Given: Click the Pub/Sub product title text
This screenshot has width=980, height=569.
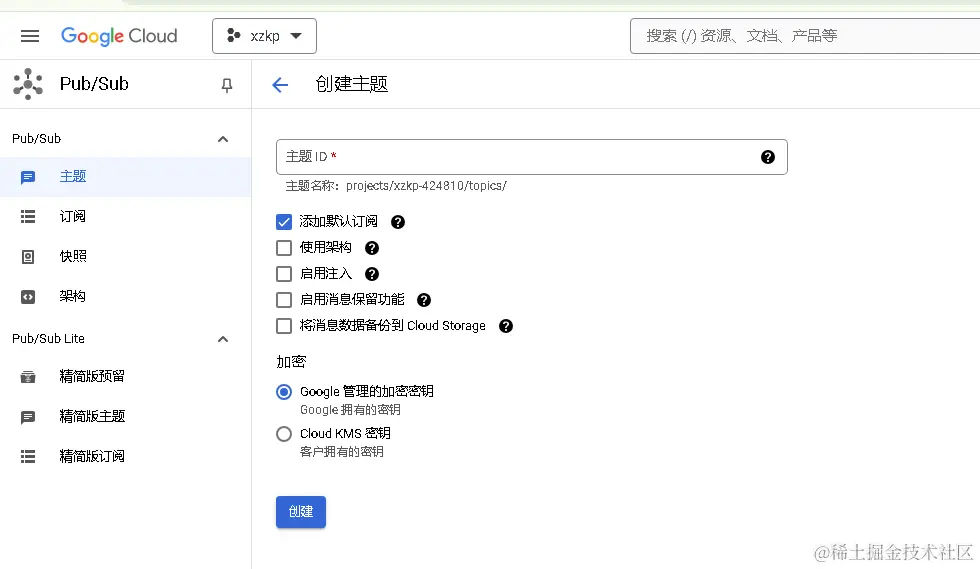Looking at the screenshot, I should click(x=94, y=84).
